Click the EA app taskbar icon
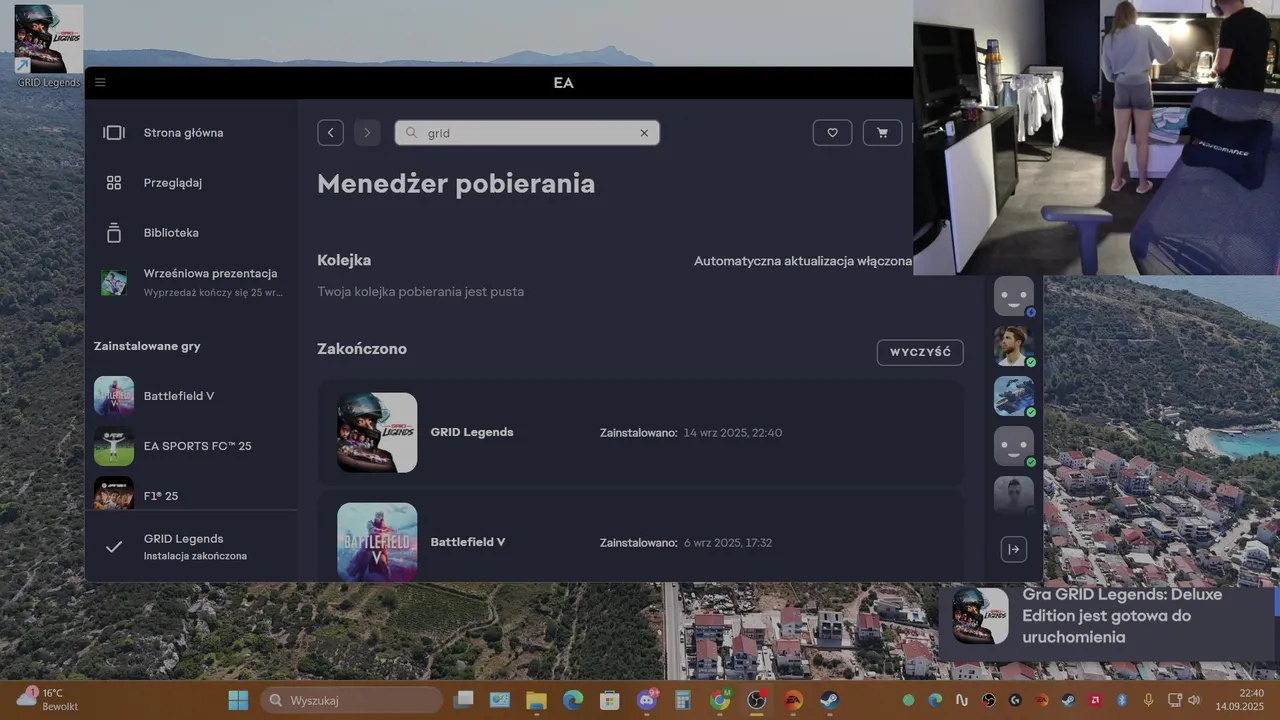This screenshot has height=720, width=1280. (x=793, y=700)
